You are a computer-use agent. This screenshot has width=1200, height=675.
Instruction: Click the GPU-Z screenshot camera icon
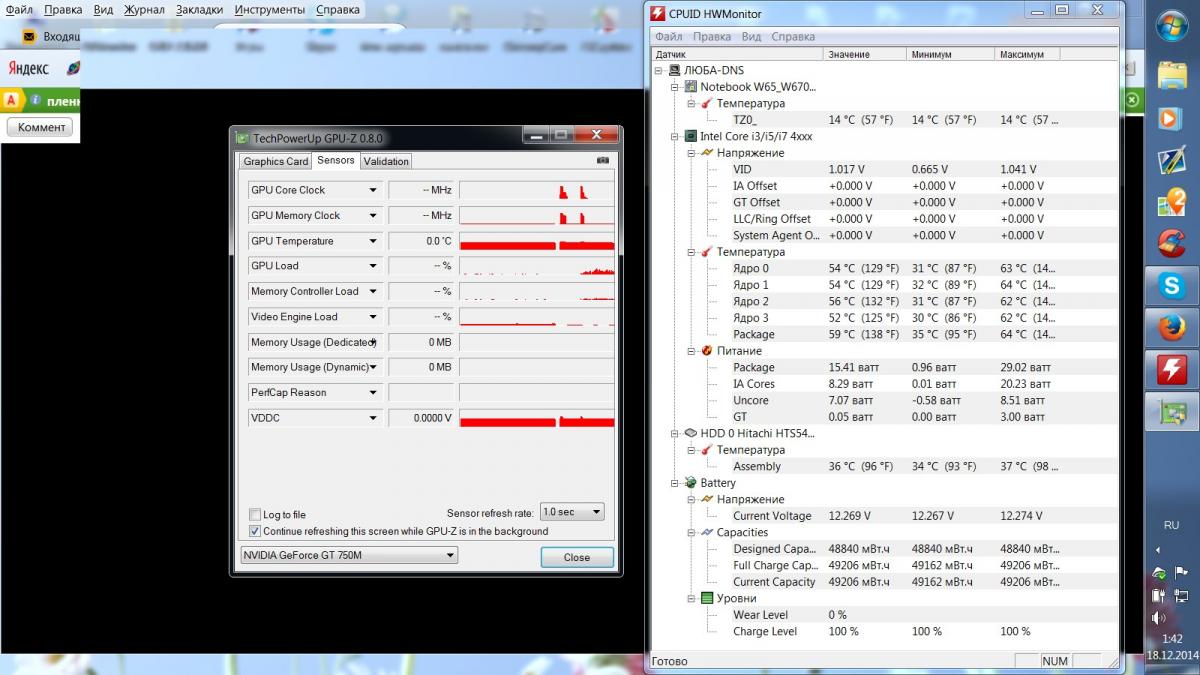click(603, 160)
